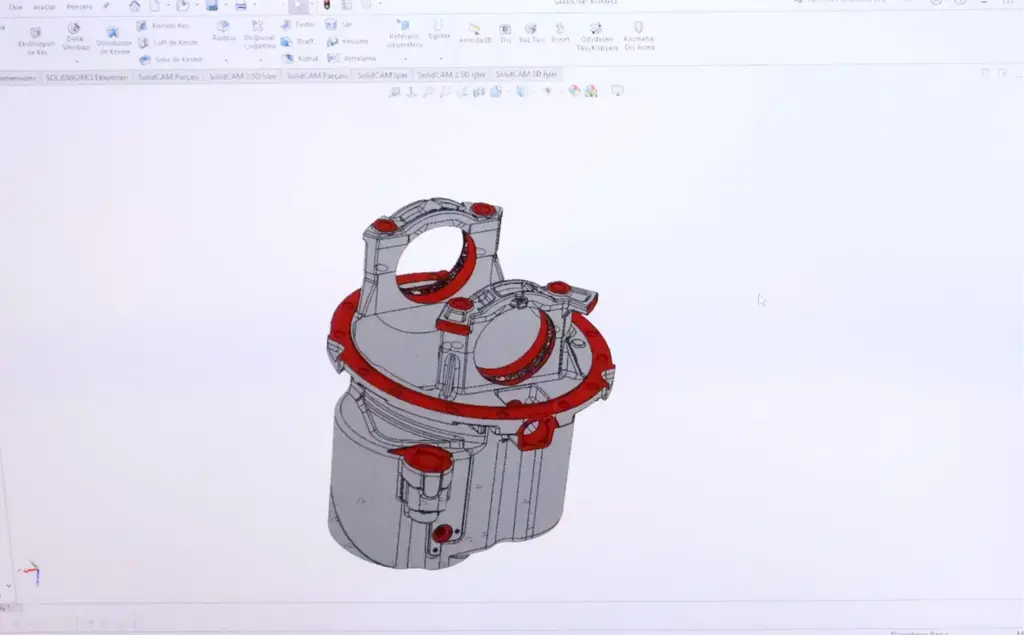
Task: Click the Open file icon
Action: point(182,6)
